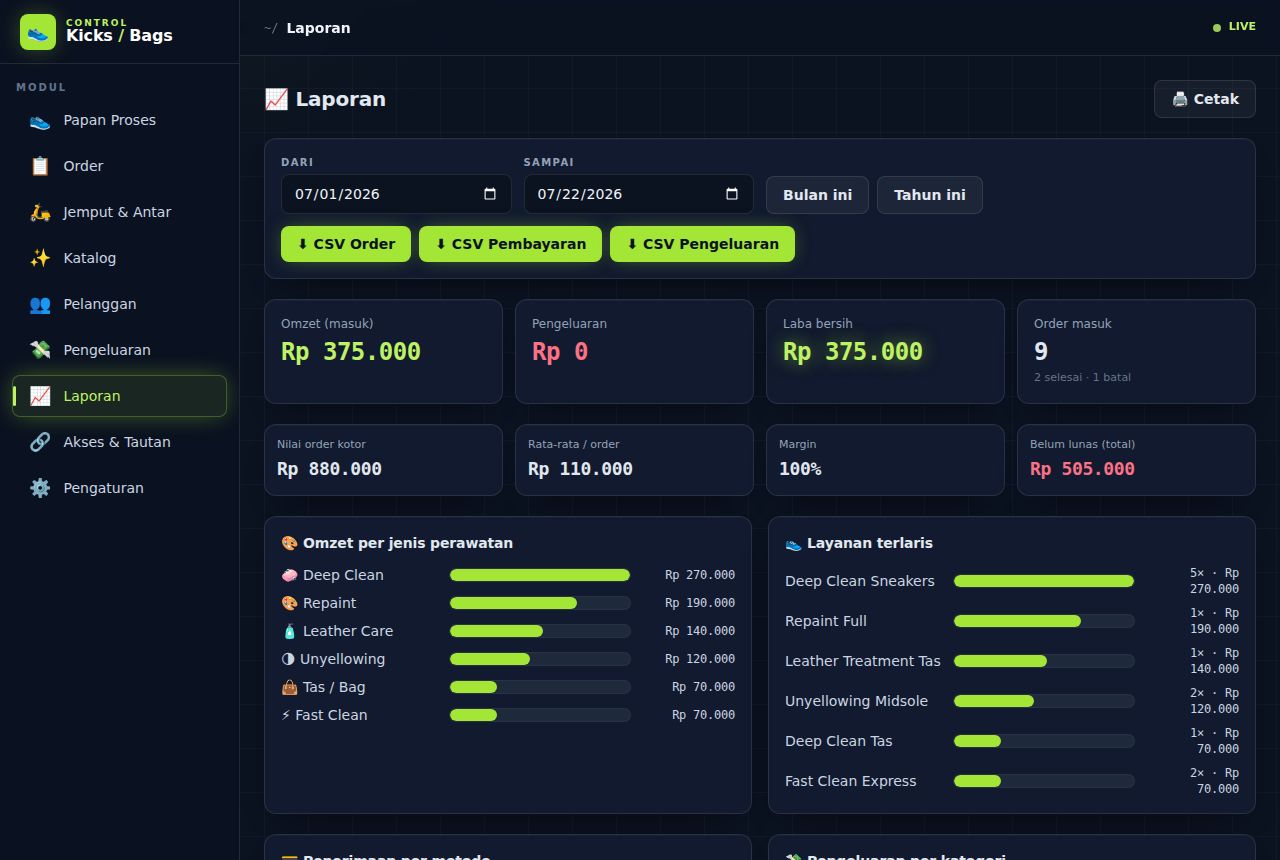Viewport: 1280px width, 860px height.
Task: Click the Deep Clean revenue progress bar
Action: coord(540,575)
